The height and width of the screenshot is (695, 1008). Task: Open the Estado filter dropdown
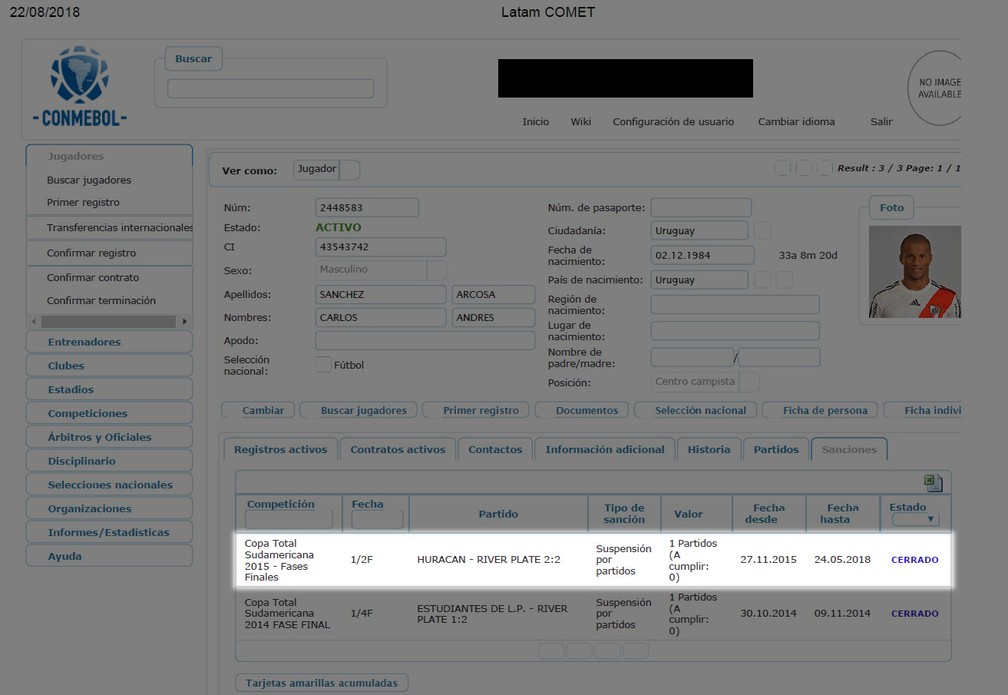pos(915,520)
